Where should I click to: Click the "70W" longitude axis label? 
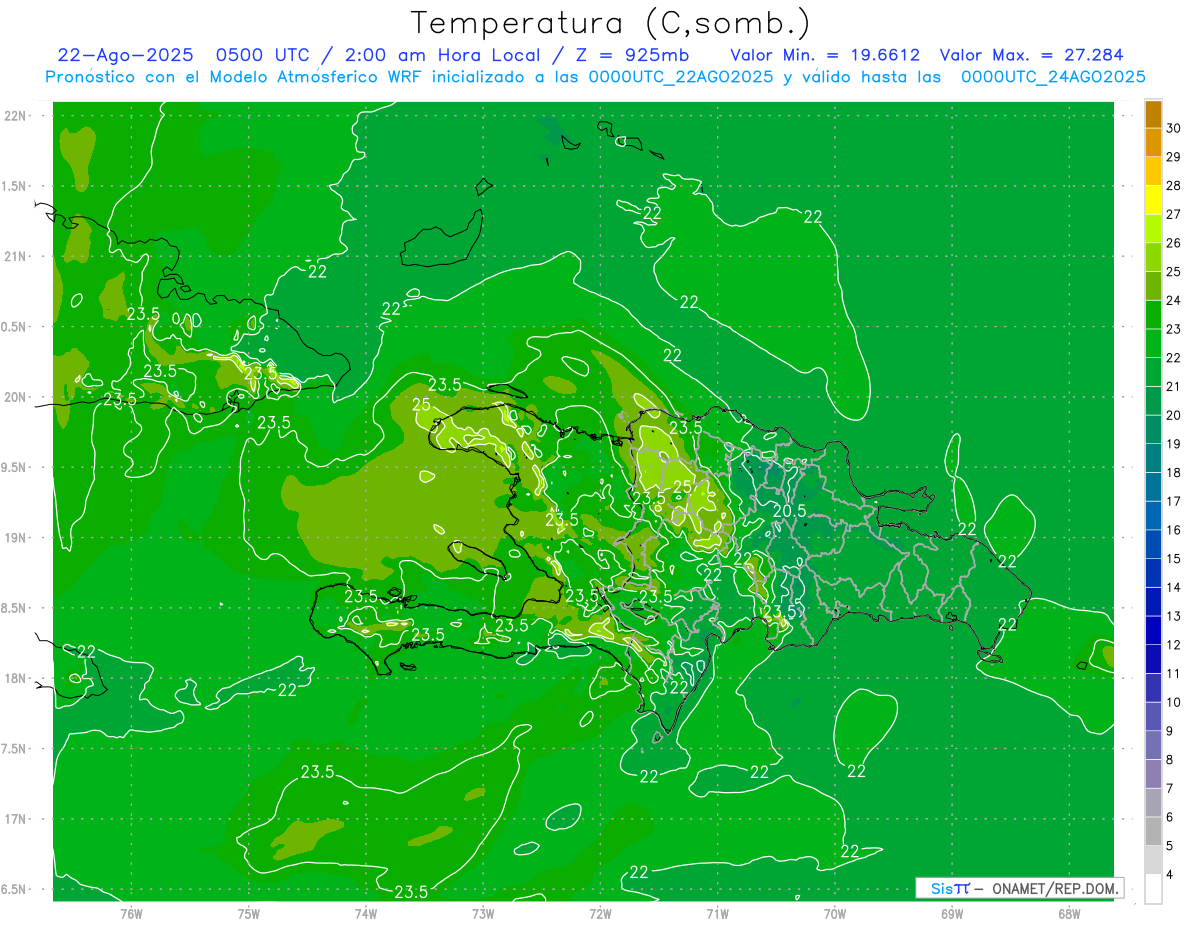835,913
